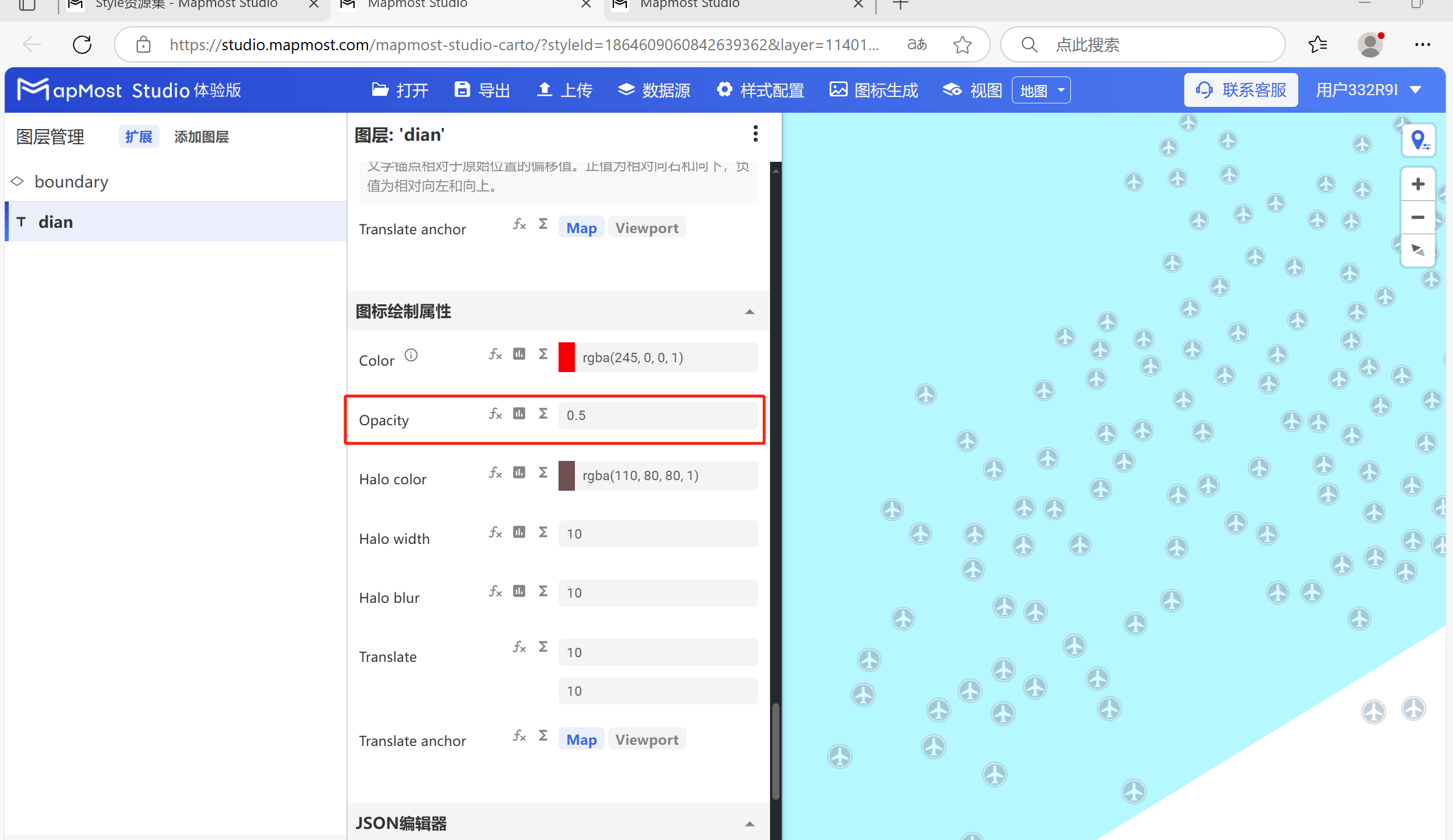This screenshot has width=1453, height=840.
Task: Click the 联系客服 button
Action: click(1241, 89)
